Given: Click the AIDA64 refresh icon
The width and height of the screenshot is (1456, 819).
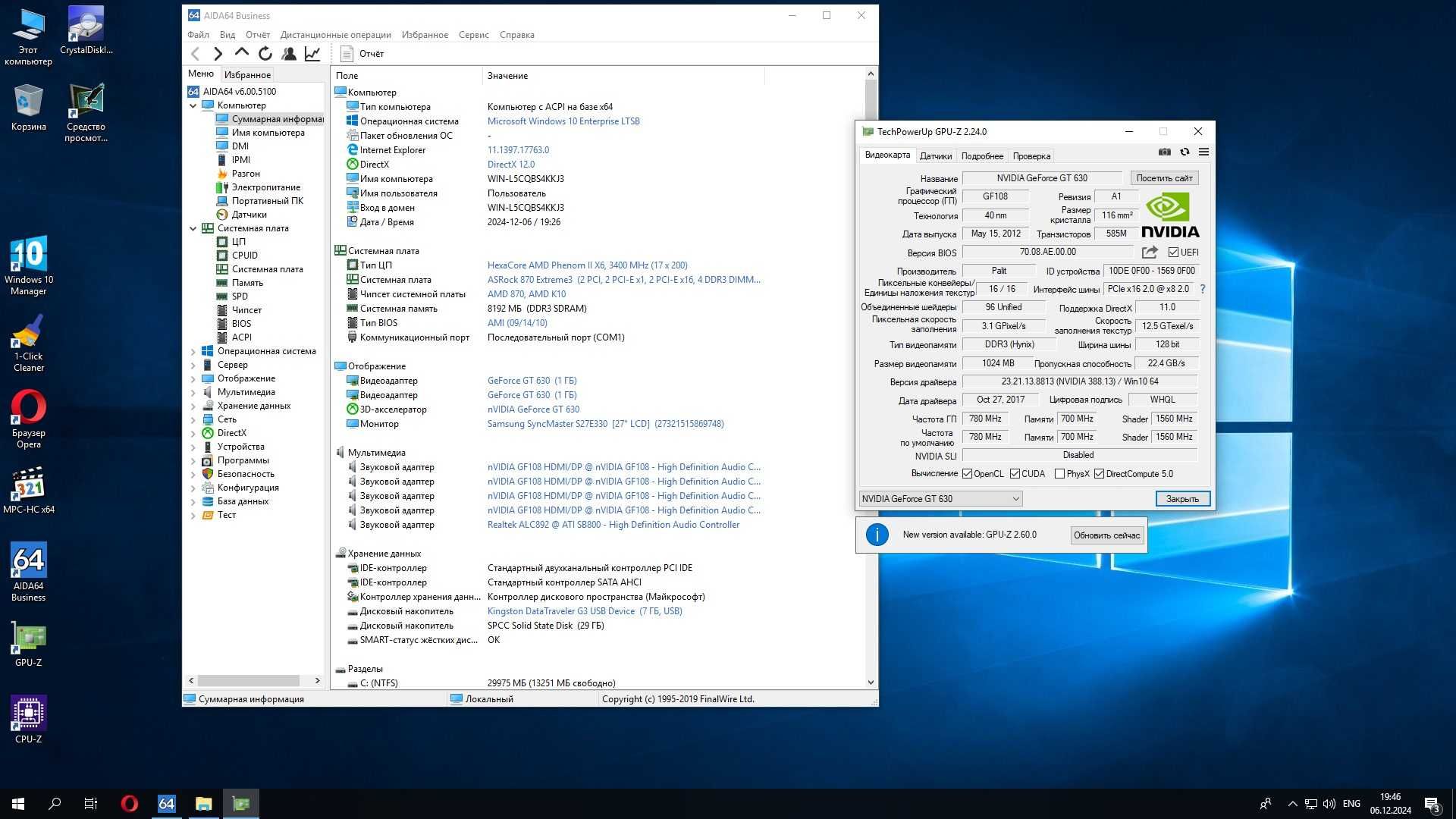Looking at the screenshot, I should pos(265,54).
